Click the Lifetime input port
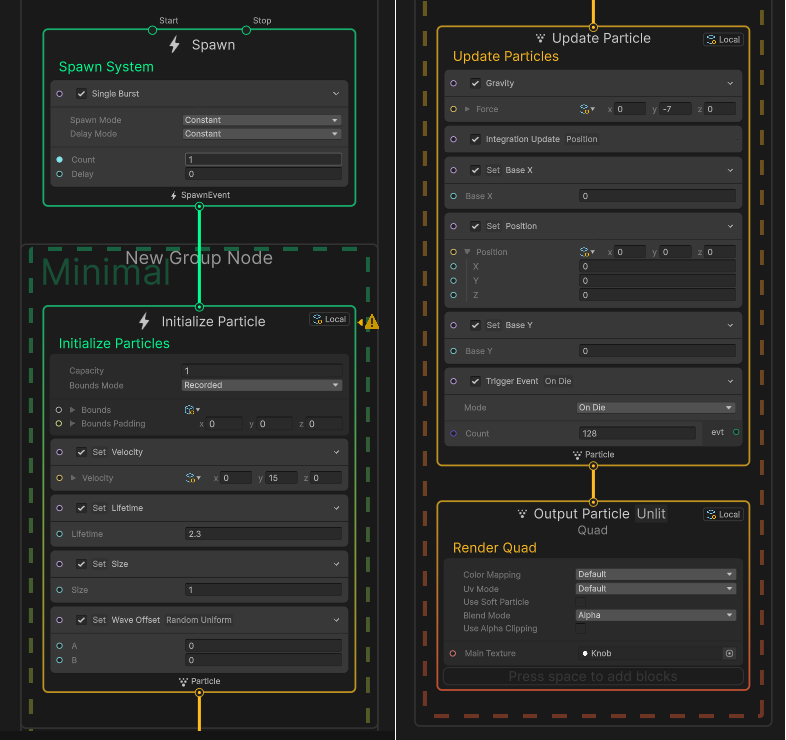 coord(60,534)
